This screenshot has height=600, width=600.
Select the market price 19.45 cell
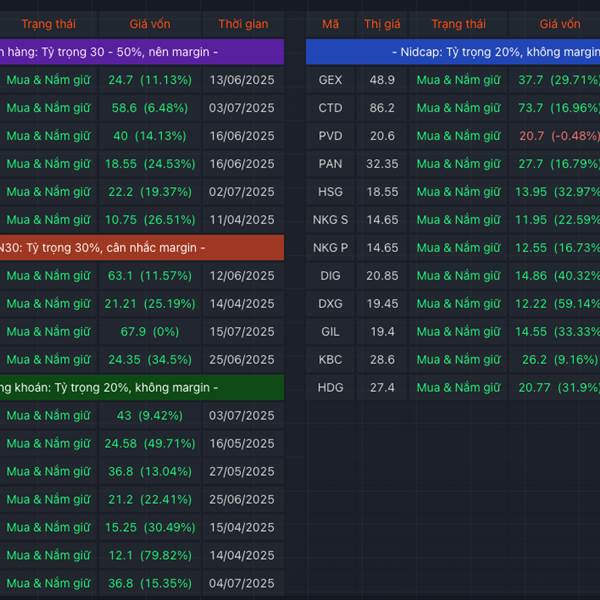(382, 303)
